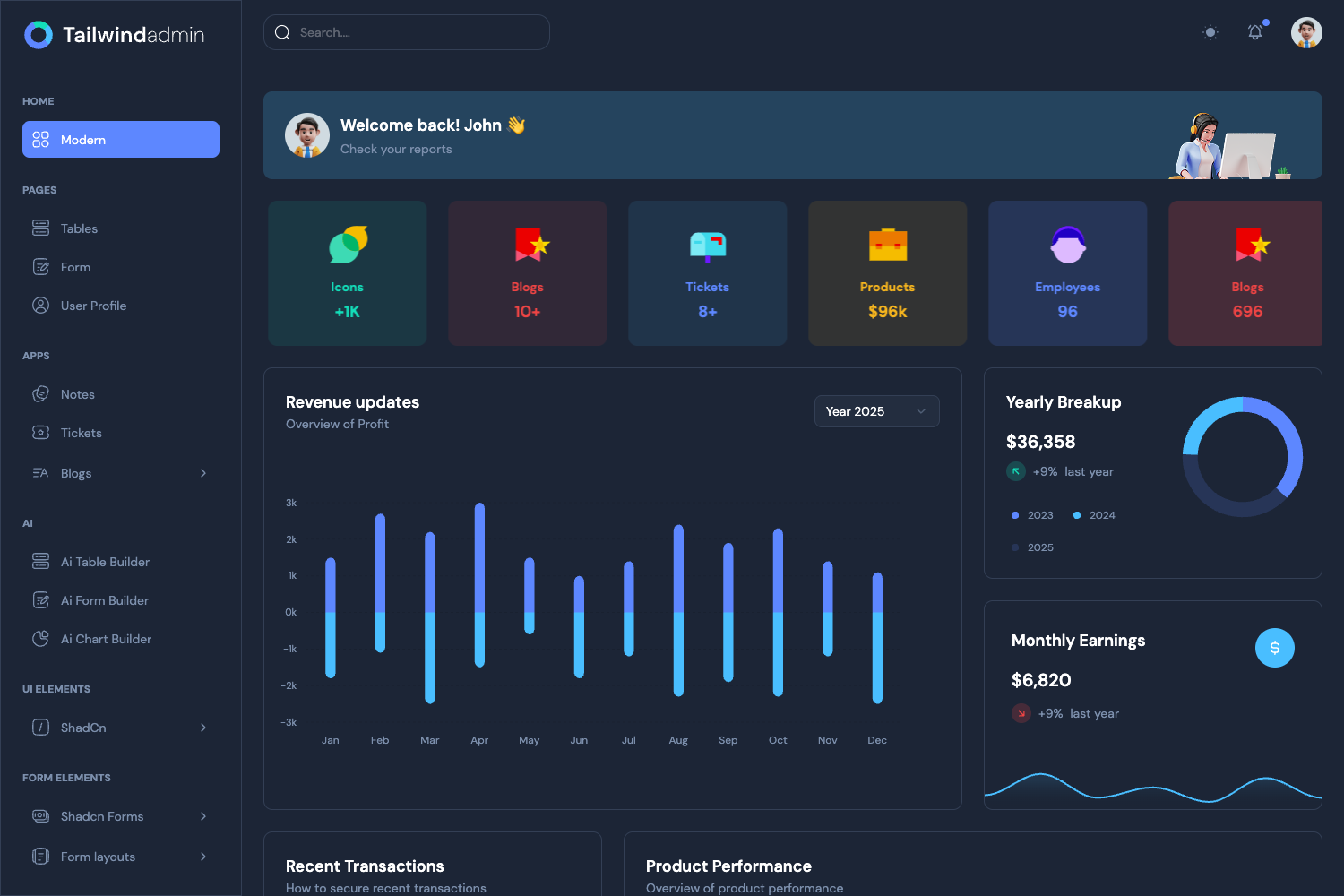Click the dollar icon in Monthly Earnings
Screen dimensions: 1344x896
(x=1275, y=648)
